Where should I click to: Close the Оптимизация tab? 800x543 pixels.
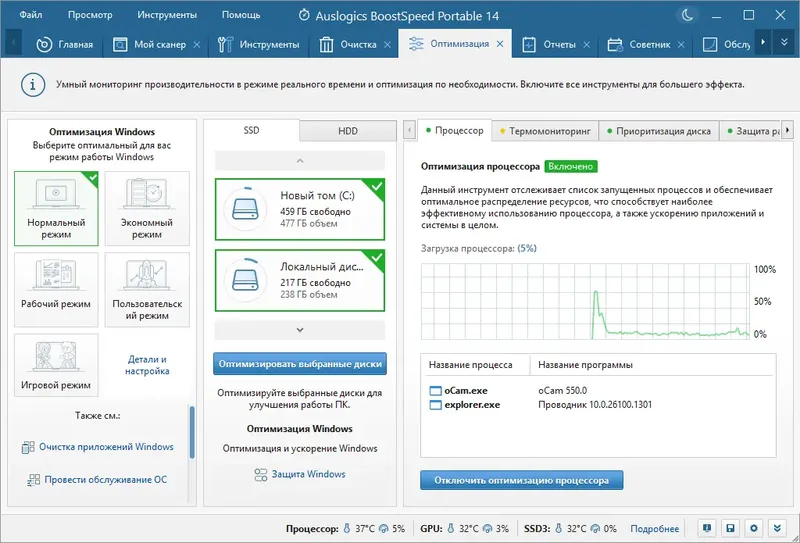tap(500, 44)
